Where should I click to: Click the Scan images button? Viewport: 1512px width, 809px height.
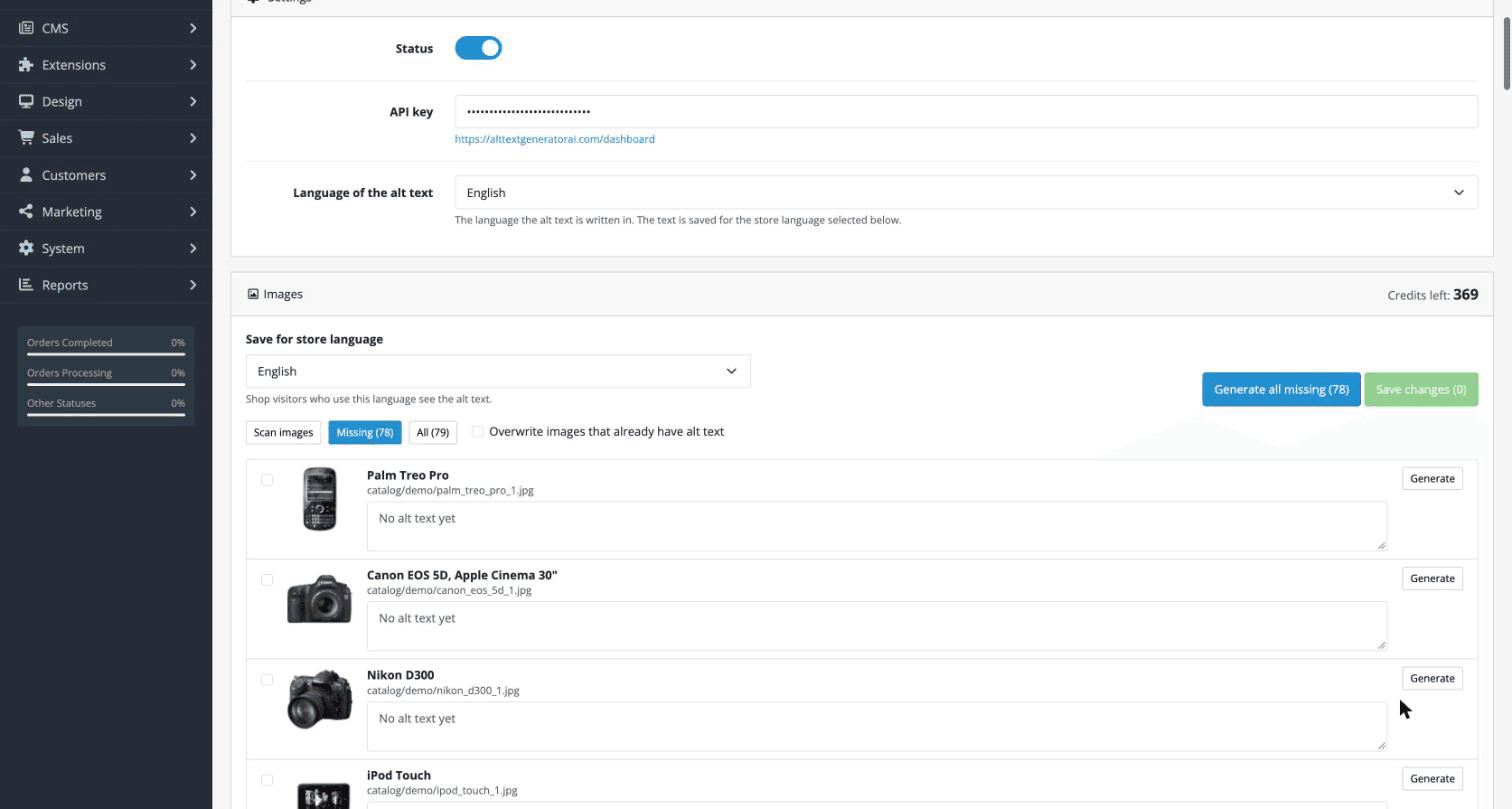click(x=283, y=432)
